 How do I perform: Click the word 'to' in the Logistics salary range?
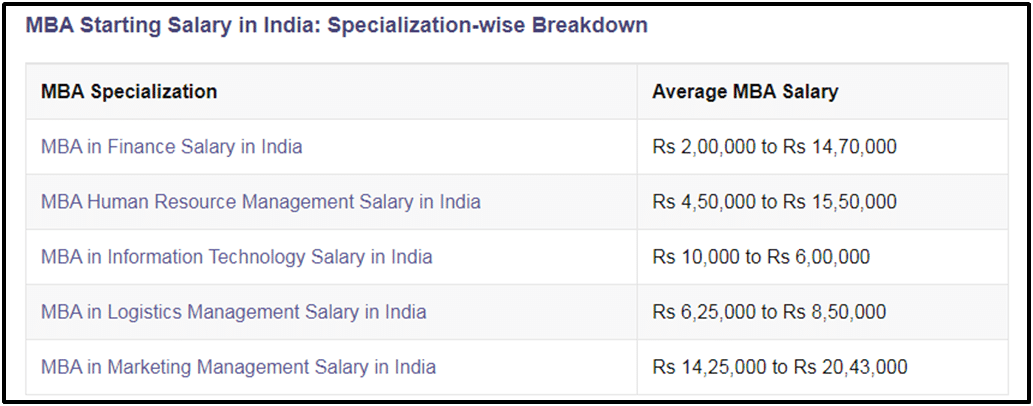tap(769, 311)
